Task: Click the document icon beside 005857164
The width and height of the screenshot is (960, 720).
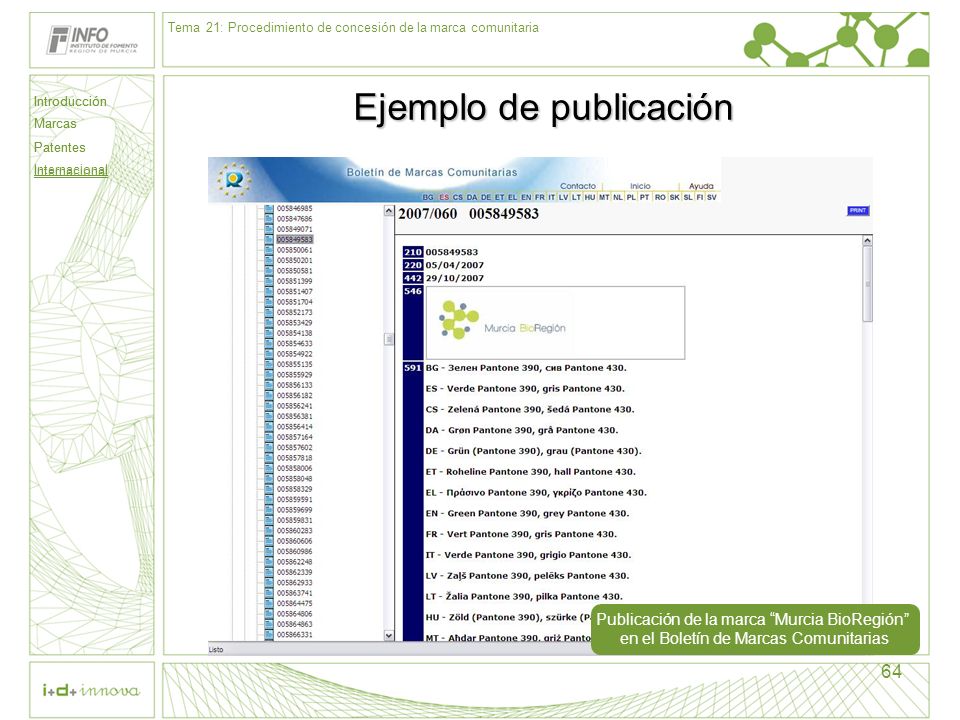Action: 269,437
